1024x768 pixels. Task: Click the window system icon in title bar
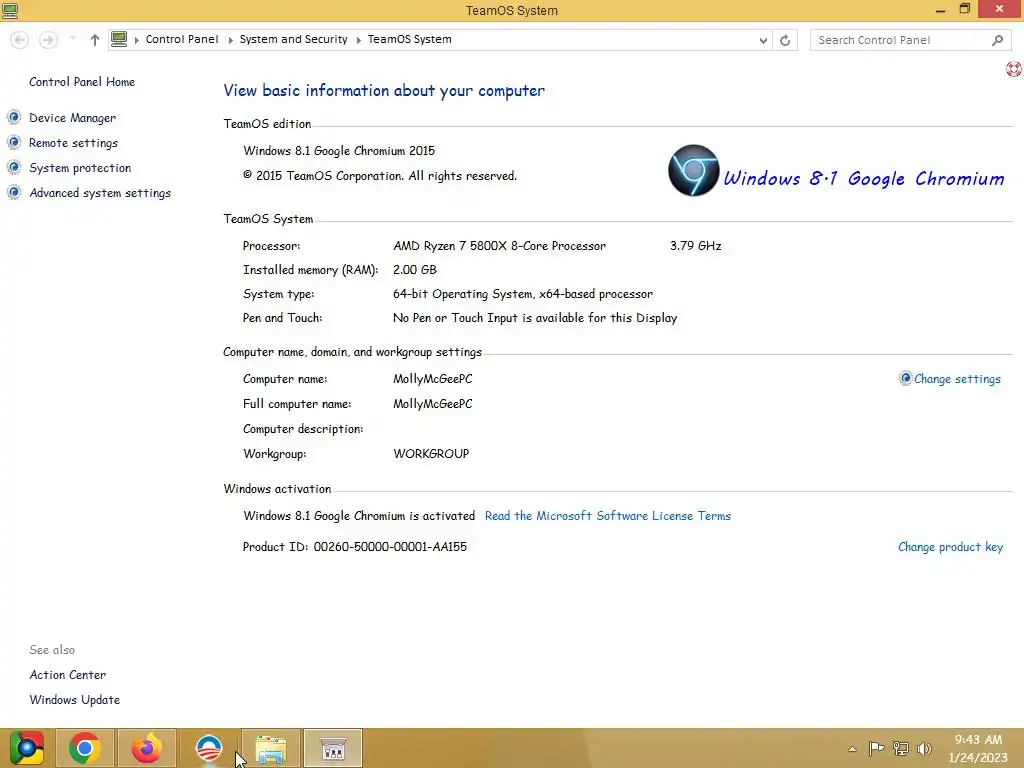point(10,10)
